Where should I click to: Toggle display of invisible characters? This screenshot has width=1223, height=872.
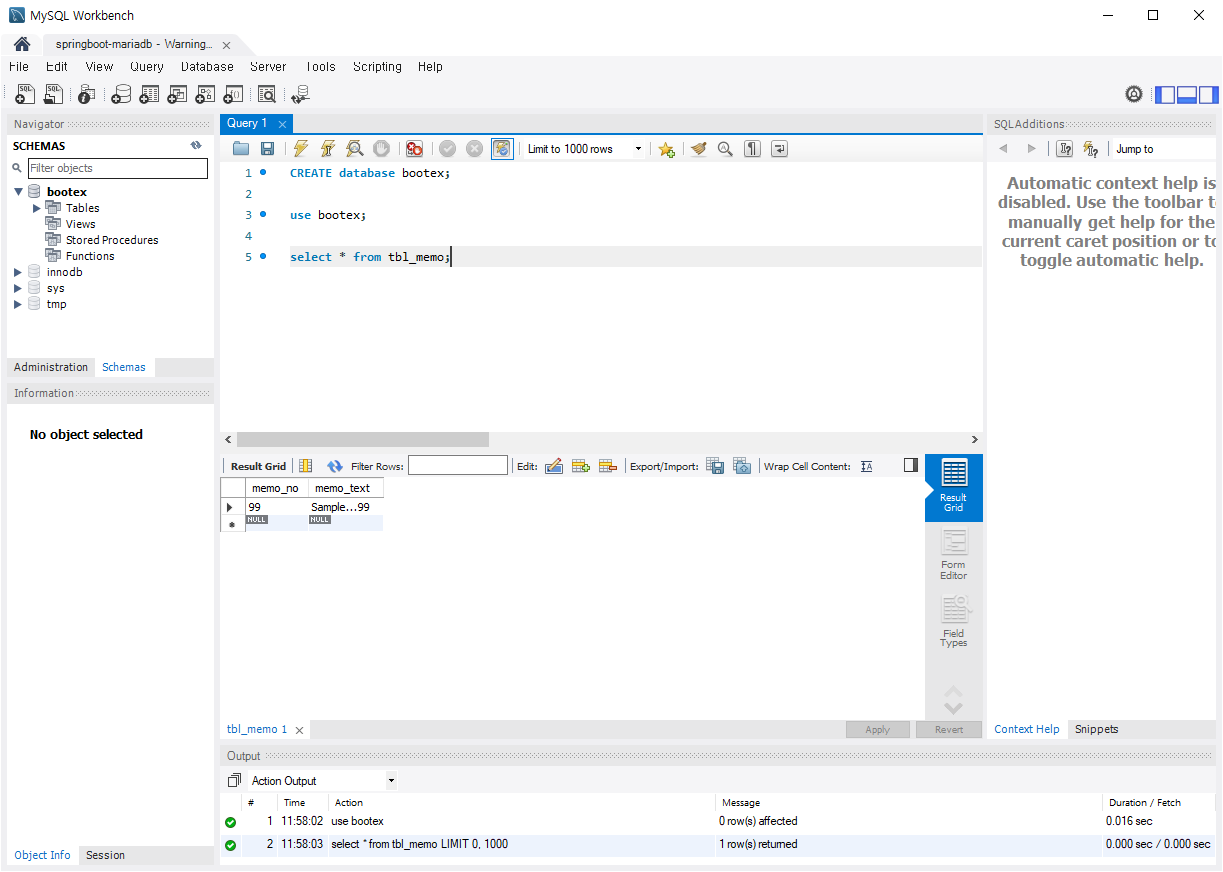click(x=752, y=149)
